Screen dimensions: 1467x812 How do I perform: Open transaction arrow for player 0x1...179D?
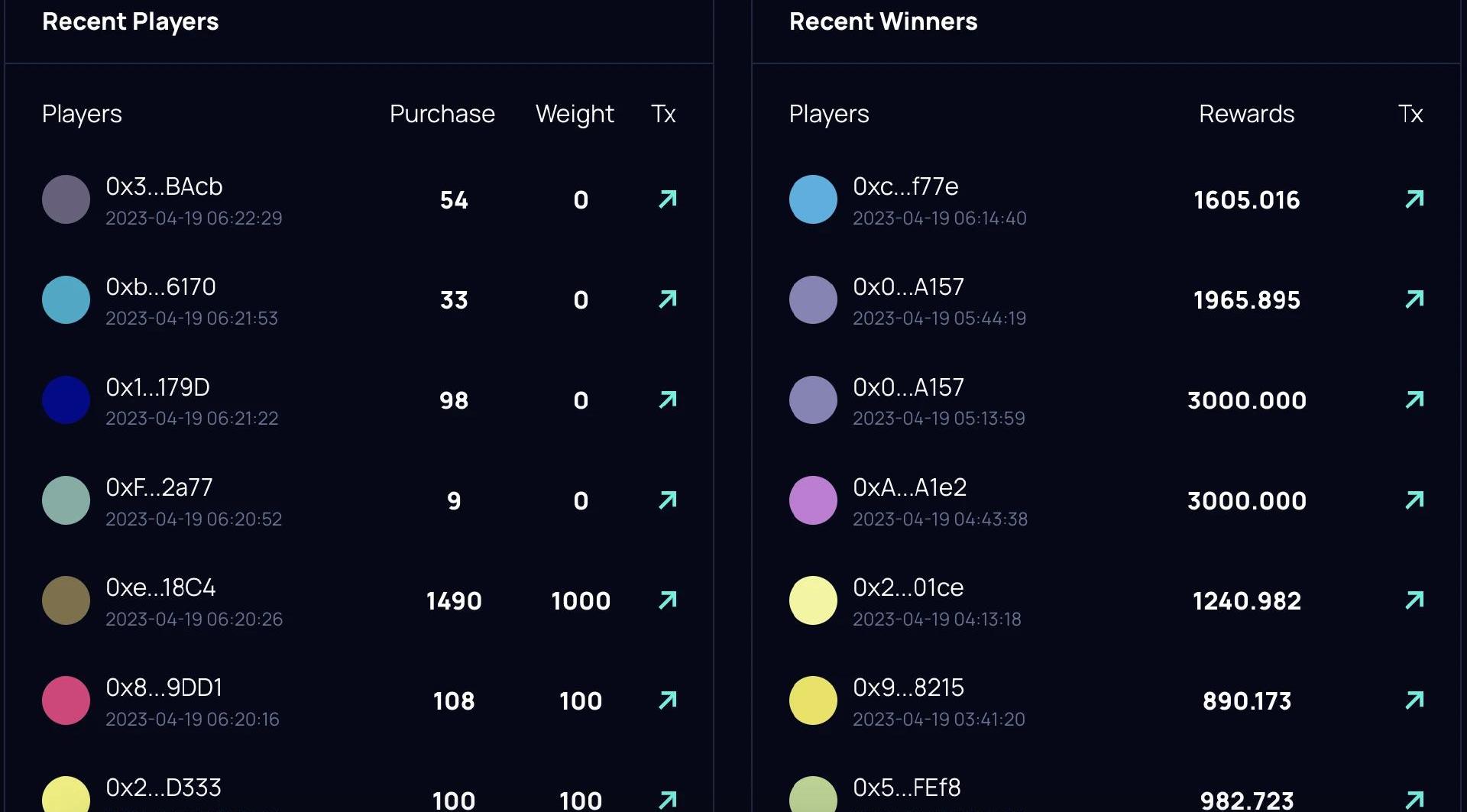pos(668,400)
